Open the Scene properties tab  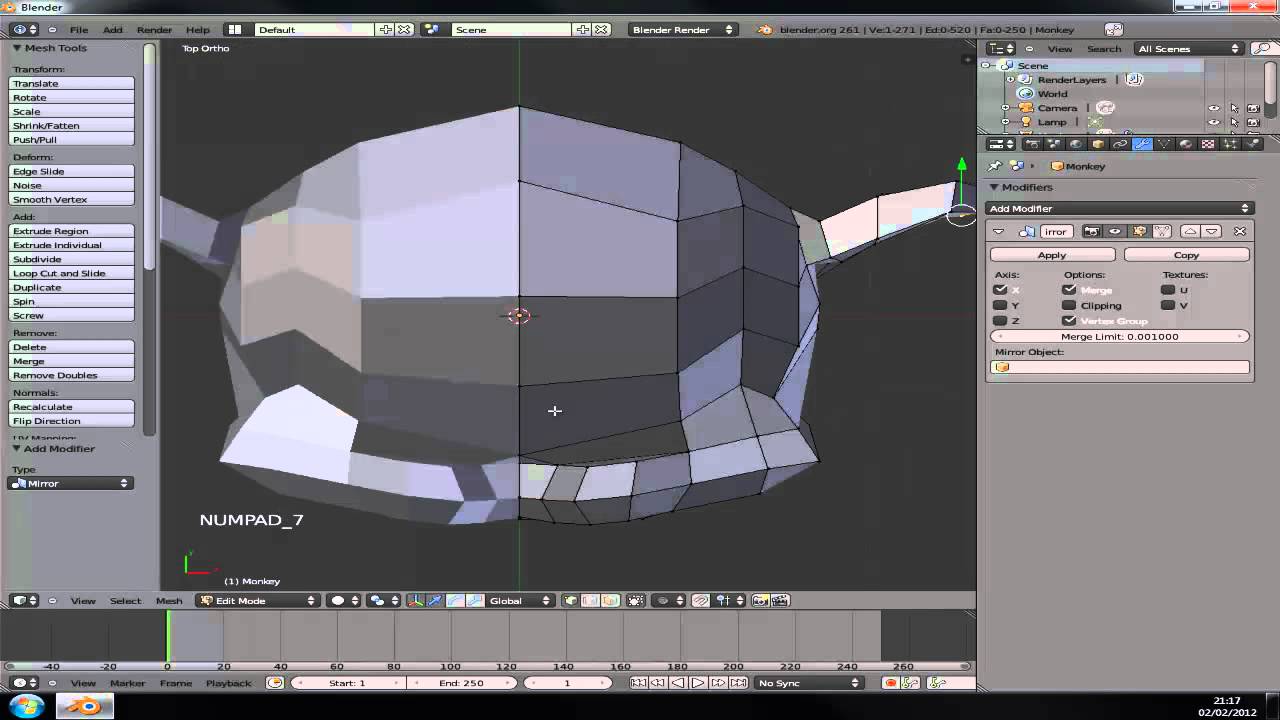coord(1054,144)
